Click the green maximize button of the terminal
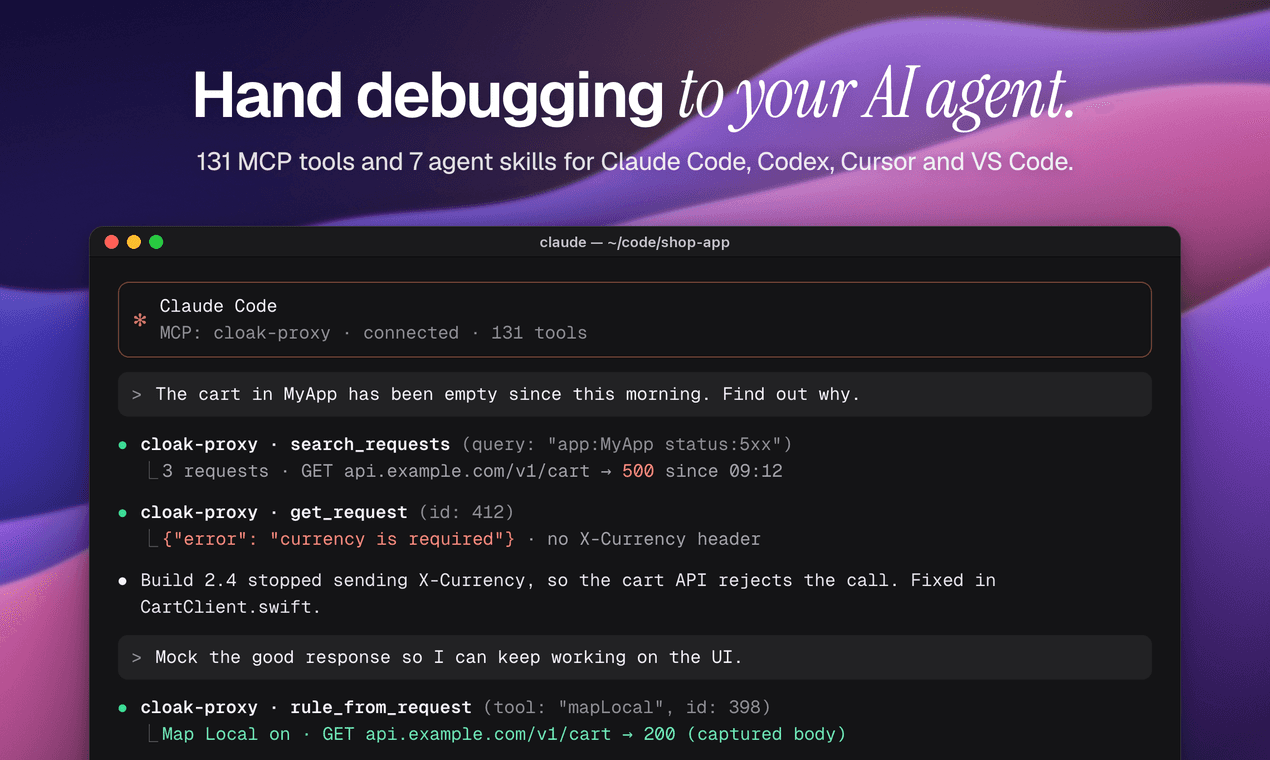Viewport: 1270px width, 760px height. click(156, 242)
